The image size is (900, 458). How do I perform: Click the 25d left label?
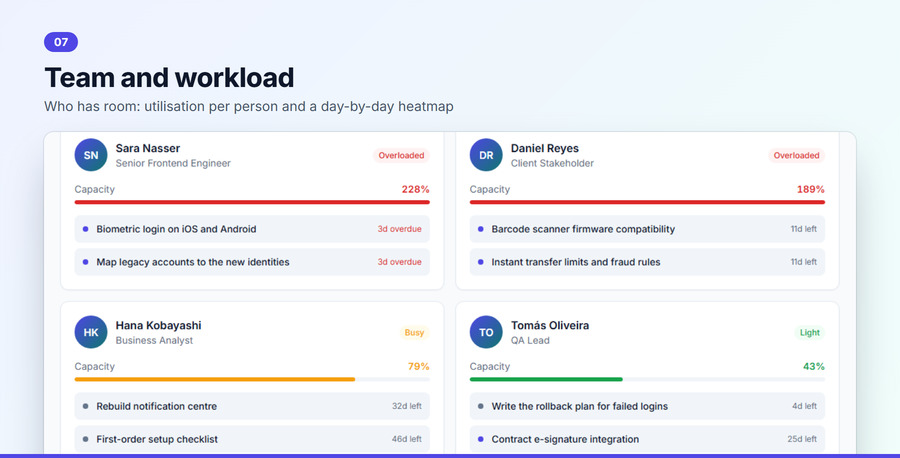[x=802, y=440]
